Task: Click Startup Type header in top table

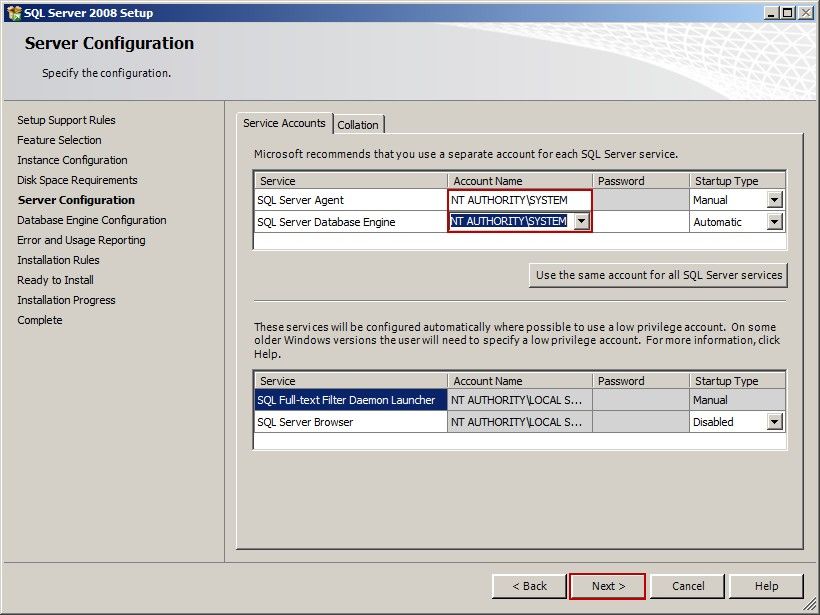Action: [737, 181]
